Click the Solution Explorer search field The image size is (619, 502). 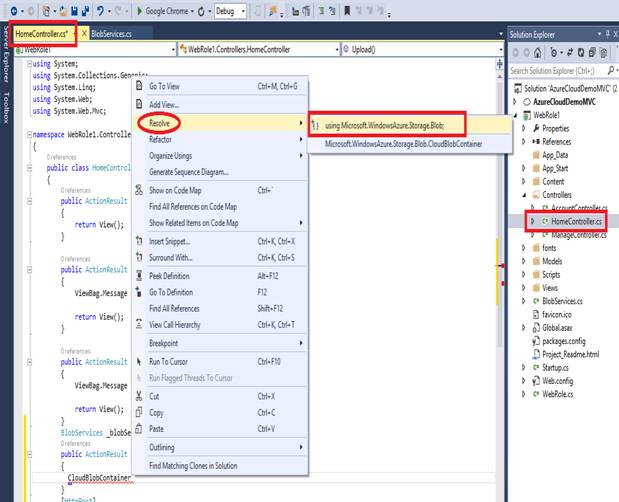(550, 71)
